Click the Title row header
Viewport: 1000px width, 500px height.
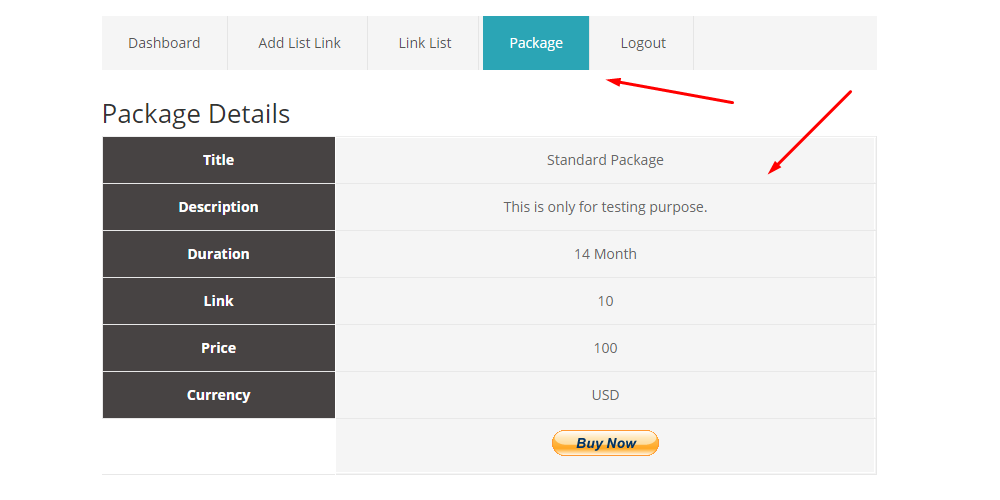pos(219,160)
